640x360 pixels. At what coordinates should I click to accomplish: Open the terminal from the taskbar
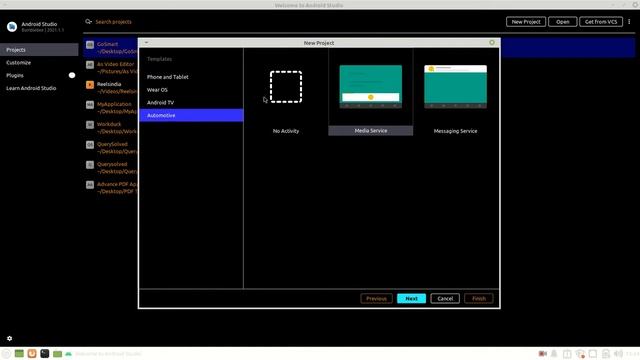[44, 353]
